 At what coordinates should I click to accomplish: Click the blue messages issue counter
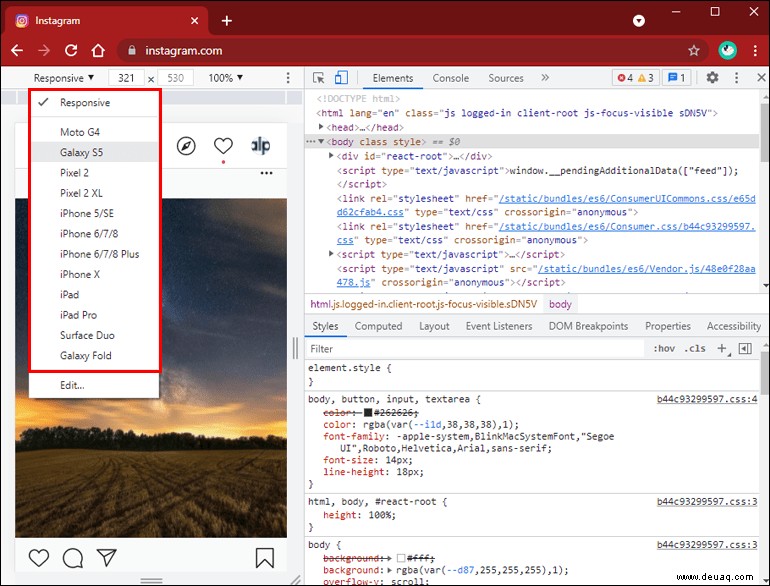tap(676, 78)
